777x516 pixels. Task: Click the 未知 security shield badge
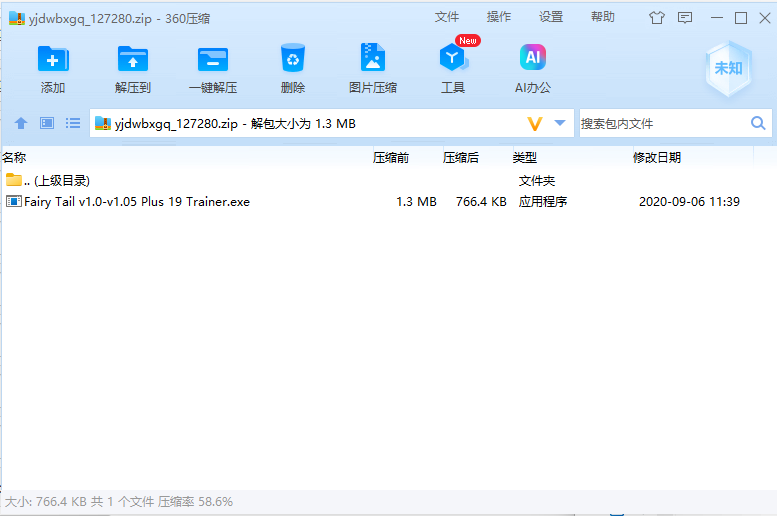(x=728, y=68)
